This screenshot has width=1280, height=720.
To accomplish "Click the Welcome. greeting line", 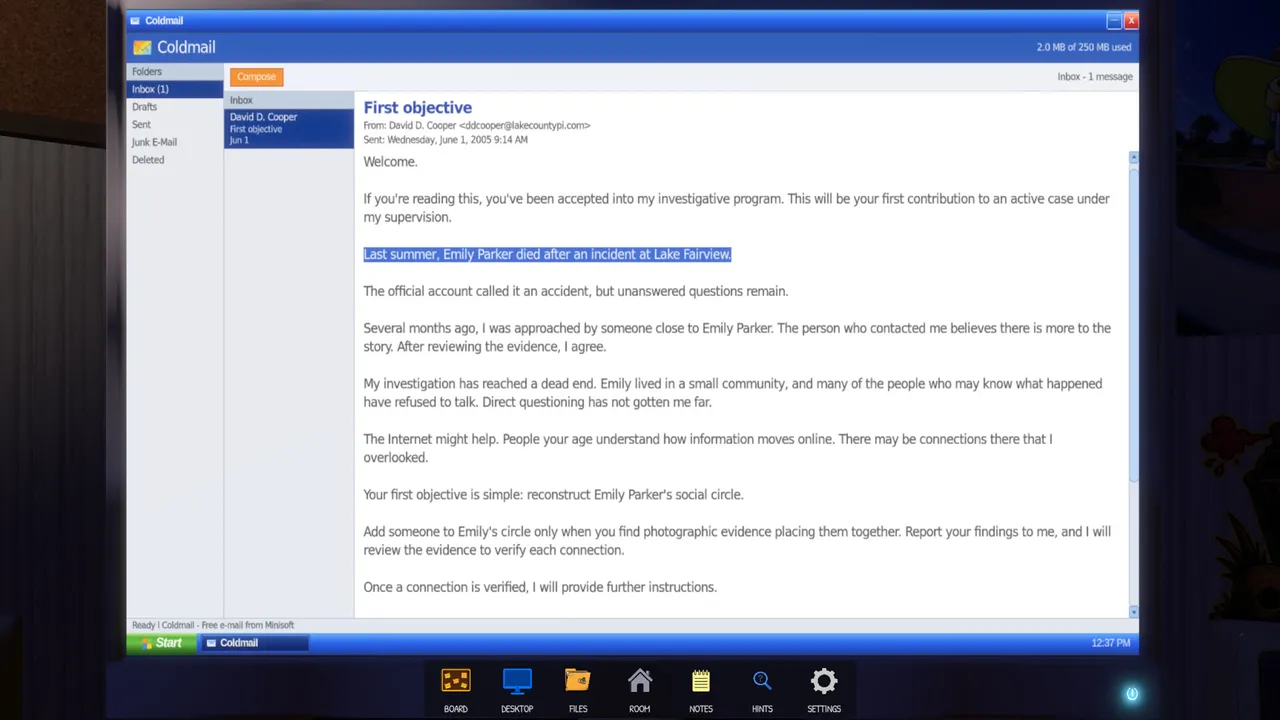I will (x=390, y=162).
